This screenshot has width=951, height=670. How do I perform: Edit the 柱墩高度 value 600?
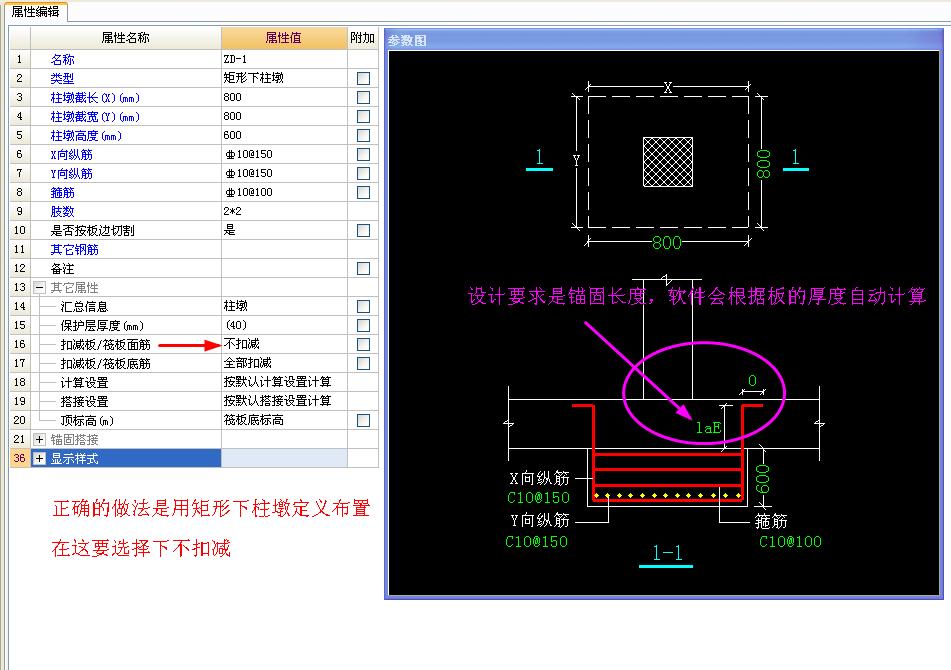[284, 135]
